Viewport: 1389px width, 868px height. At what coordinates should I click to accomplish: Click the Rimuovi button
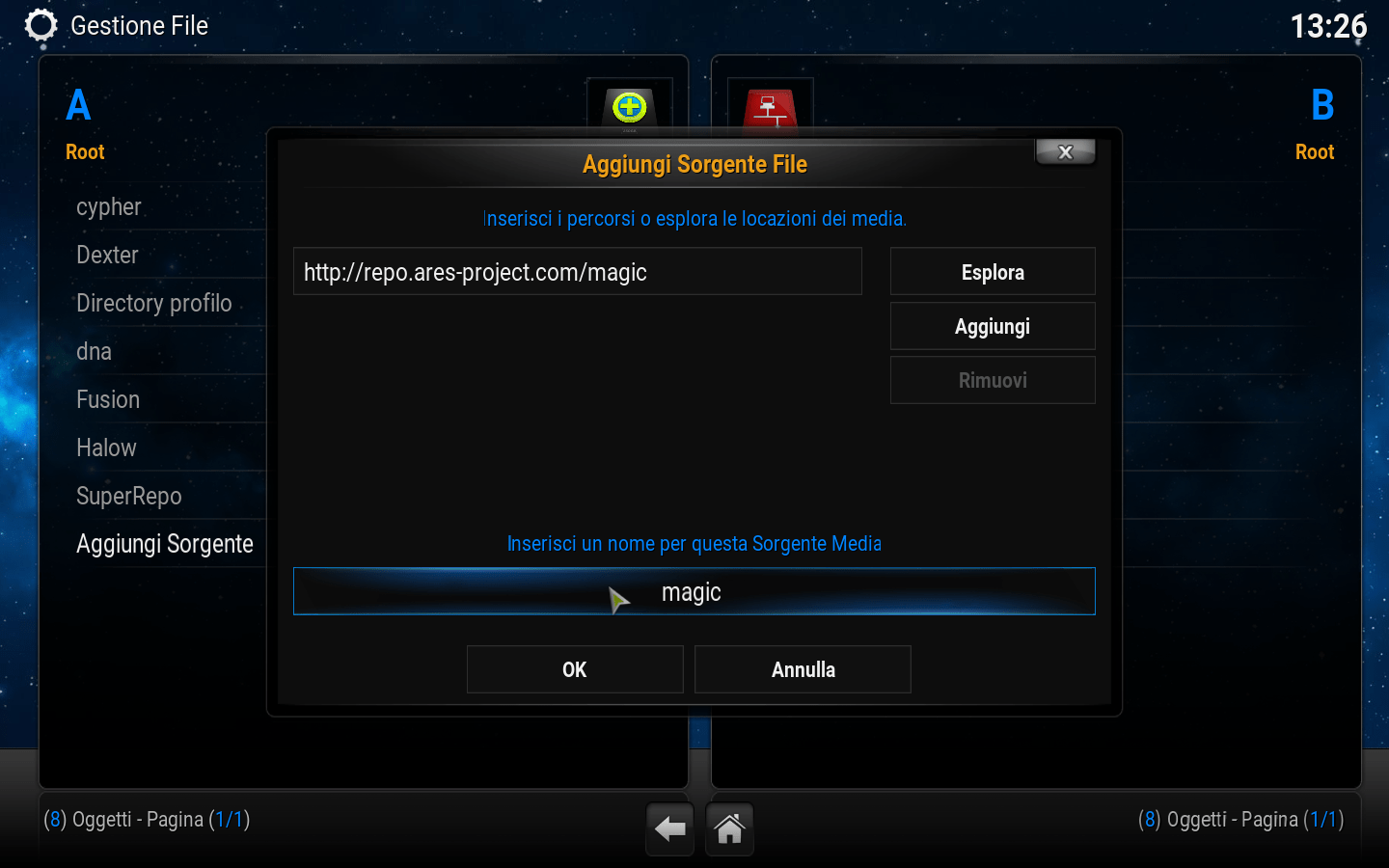993,380
